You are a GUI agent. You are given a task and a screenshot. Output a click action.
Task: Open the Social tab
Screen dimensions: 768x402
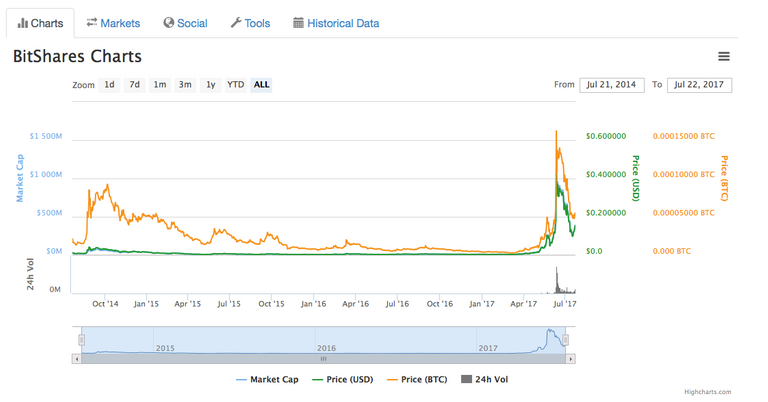click(185, 23)
